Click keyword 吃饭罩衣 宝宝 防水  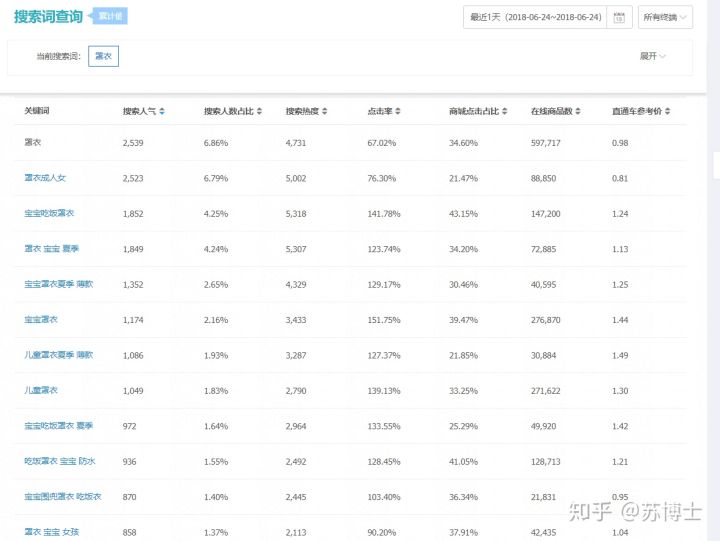click(59, 461)
